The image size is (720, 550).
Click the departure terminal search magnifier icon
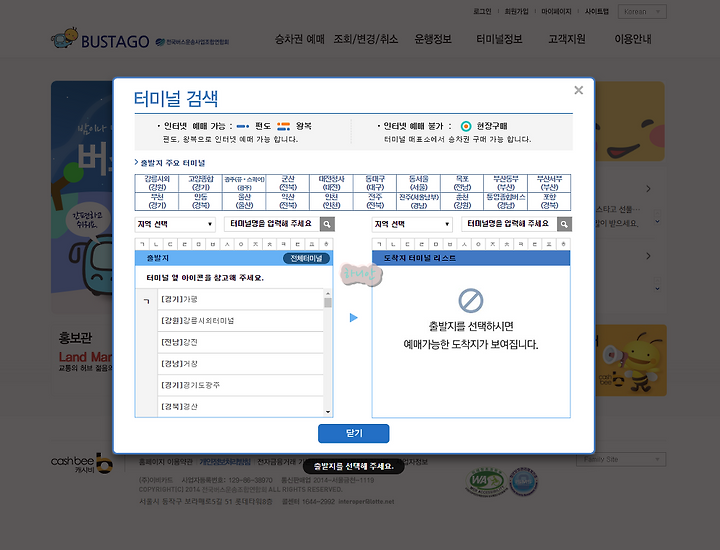coord(327,224)
